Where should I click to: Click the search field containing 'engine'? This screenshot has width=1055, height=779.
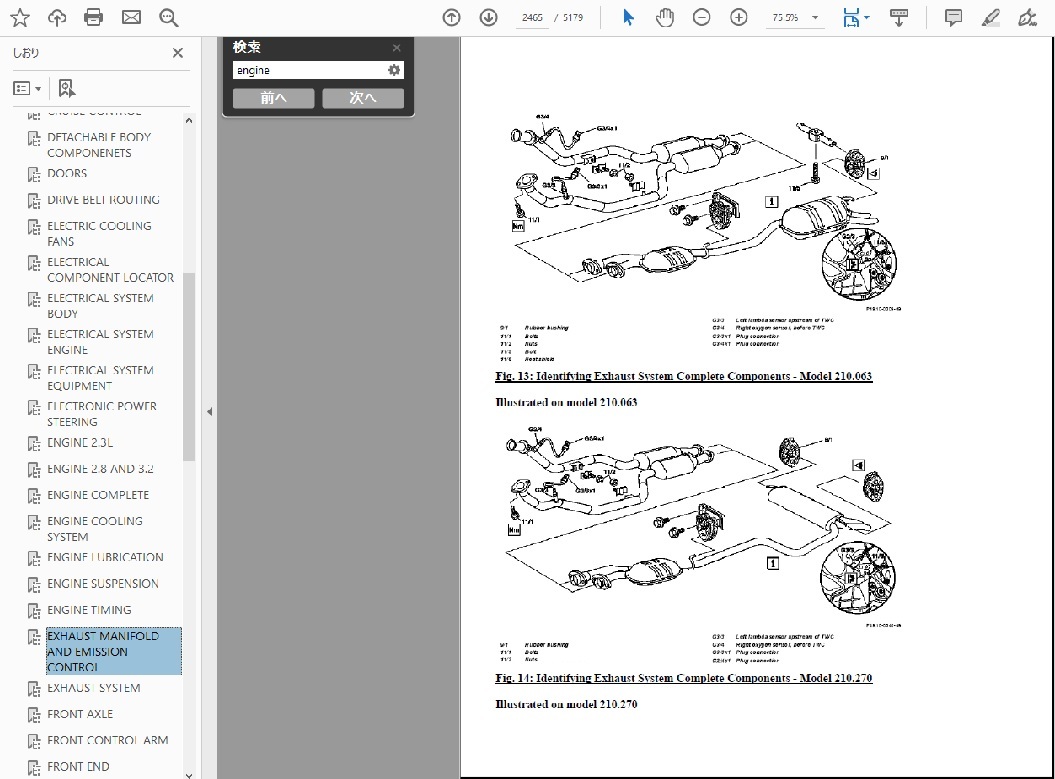point(308,70)
